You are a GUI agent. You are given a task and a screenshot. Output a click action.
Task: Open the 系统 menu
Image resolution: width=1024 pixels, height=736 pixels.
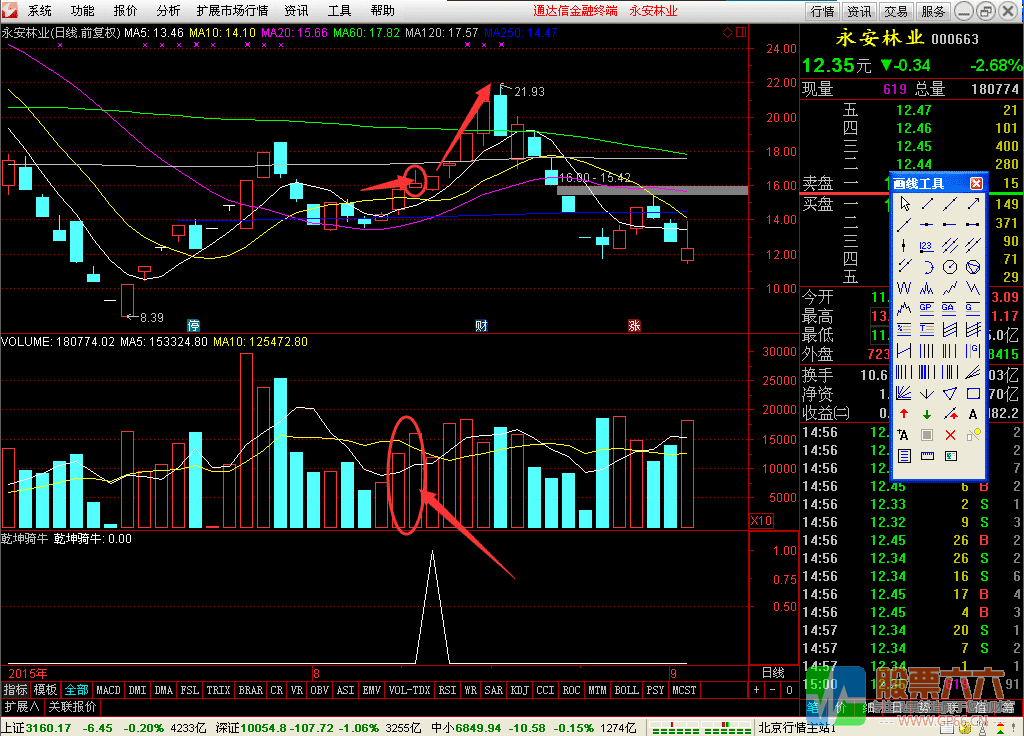pos(40,11)
